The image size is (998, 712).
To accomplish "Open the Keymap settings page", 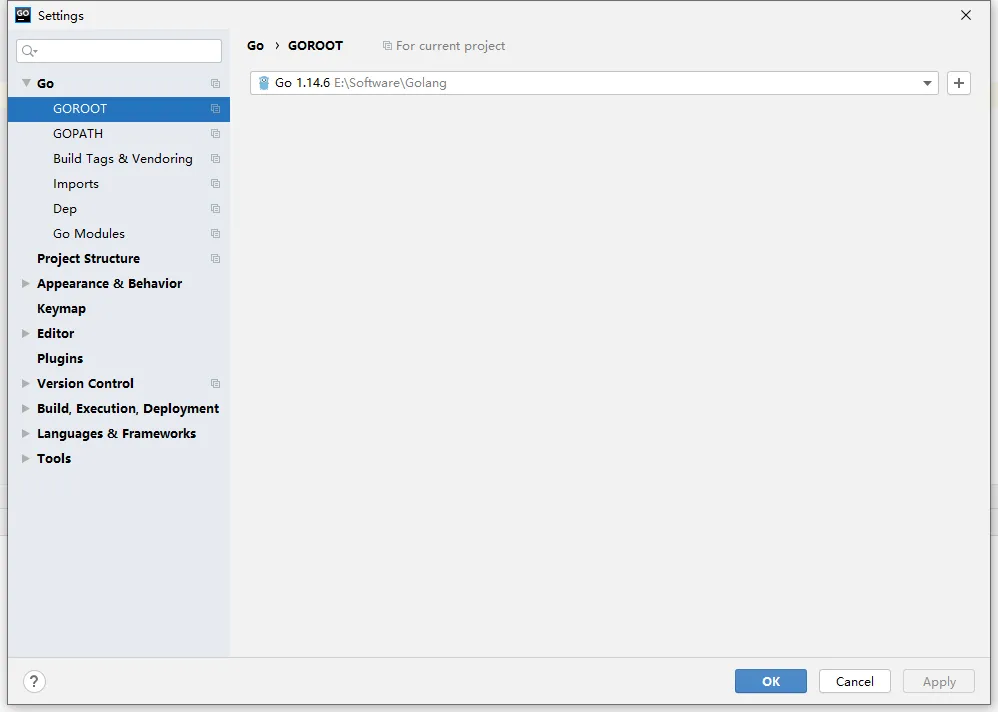I will (61, 309).
